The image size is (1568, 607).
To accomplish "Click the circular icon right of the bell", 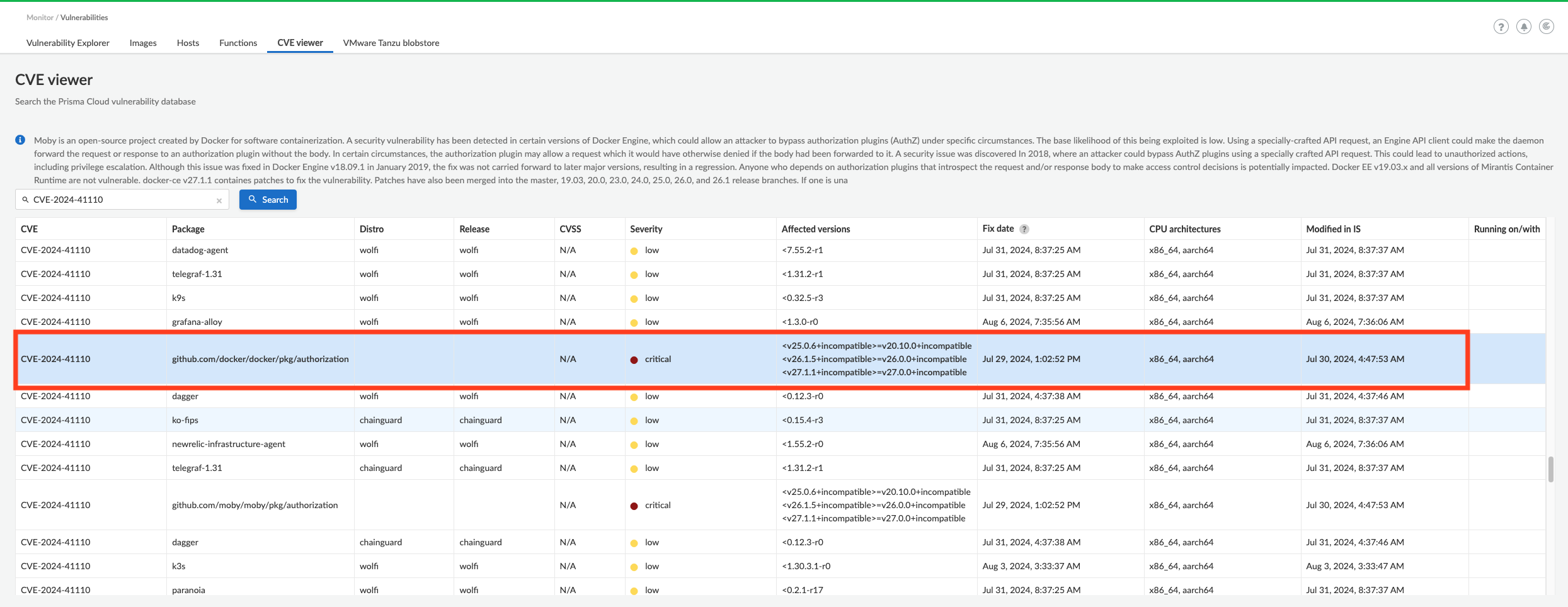I will pyautogui.click(x=1547, y=26).
